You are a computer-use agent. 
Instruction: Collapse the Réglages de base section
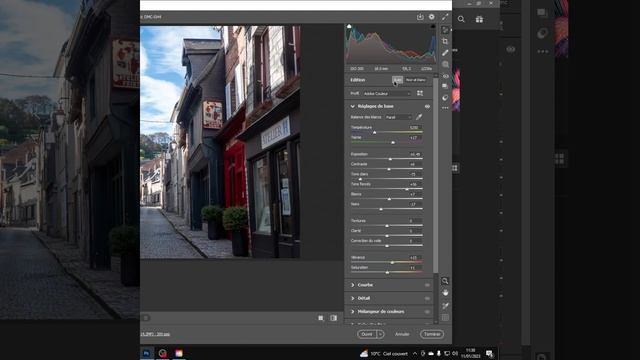click(x=353, y=106)
